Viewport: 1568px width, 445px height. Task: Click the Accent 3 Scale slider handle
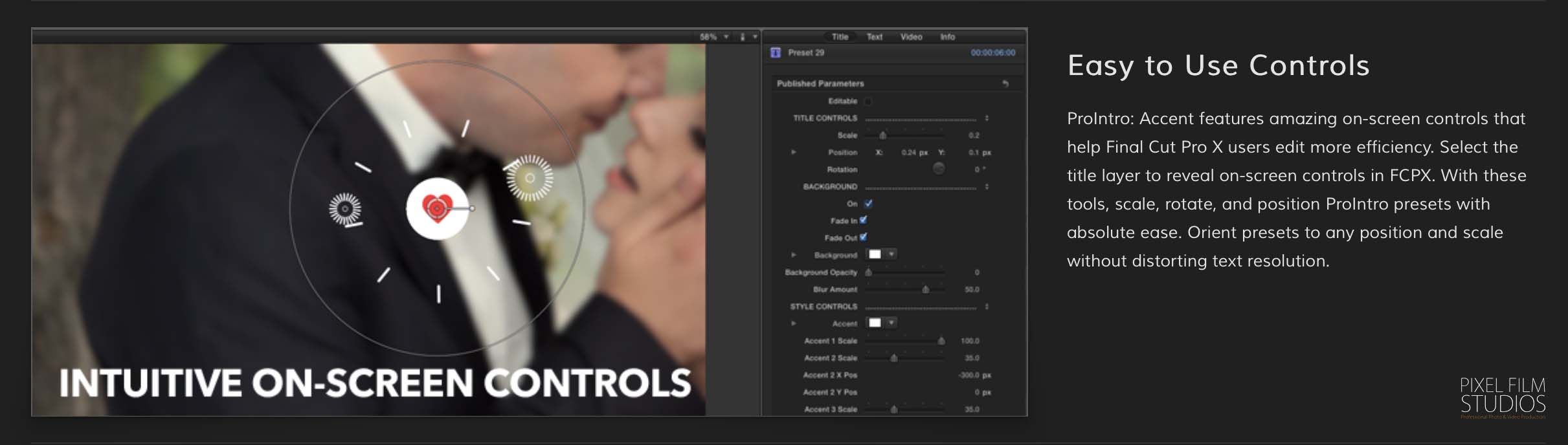point(893,409)
